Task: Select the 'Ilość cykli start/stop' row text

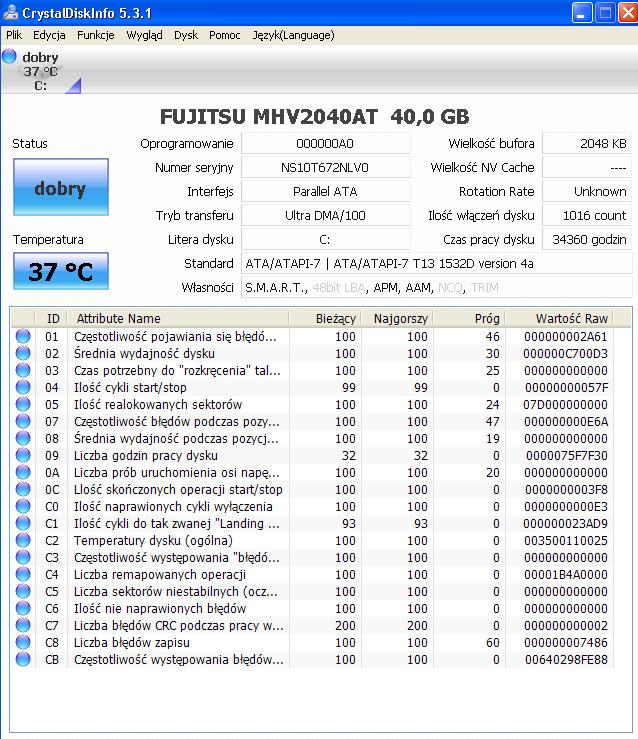Action: [x=130, y=387]
